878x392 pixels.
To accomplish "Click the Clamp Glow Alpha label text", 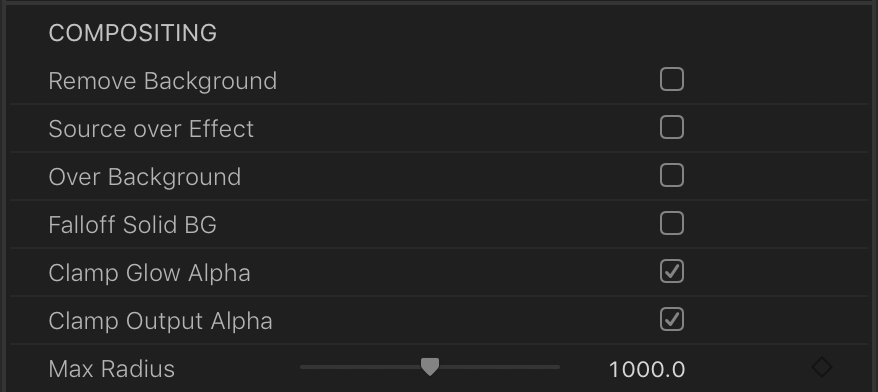I will pyautogui.click(x=149, y=273).
